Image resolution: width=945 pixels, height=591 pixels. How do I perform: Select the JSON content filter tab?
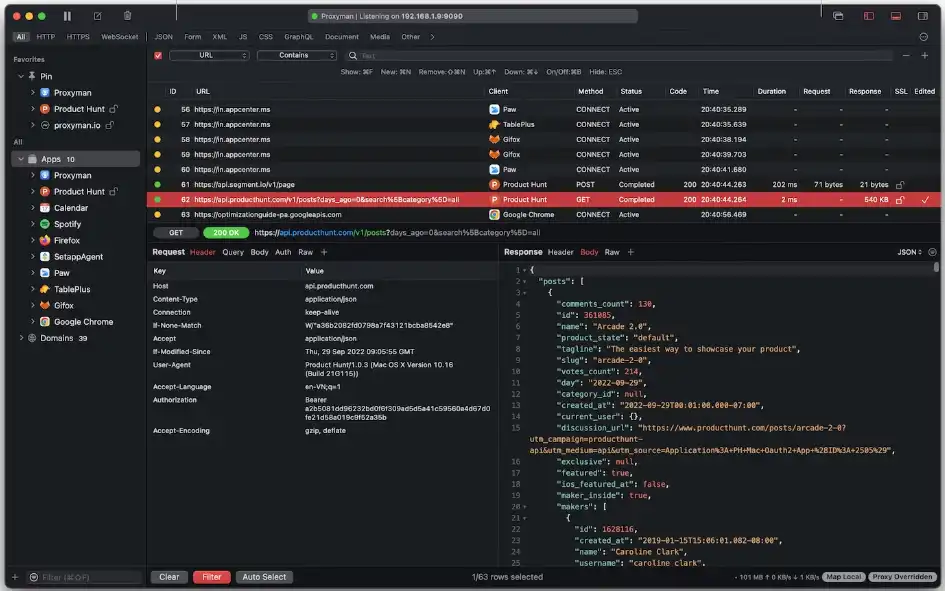[x=163, y=37]
